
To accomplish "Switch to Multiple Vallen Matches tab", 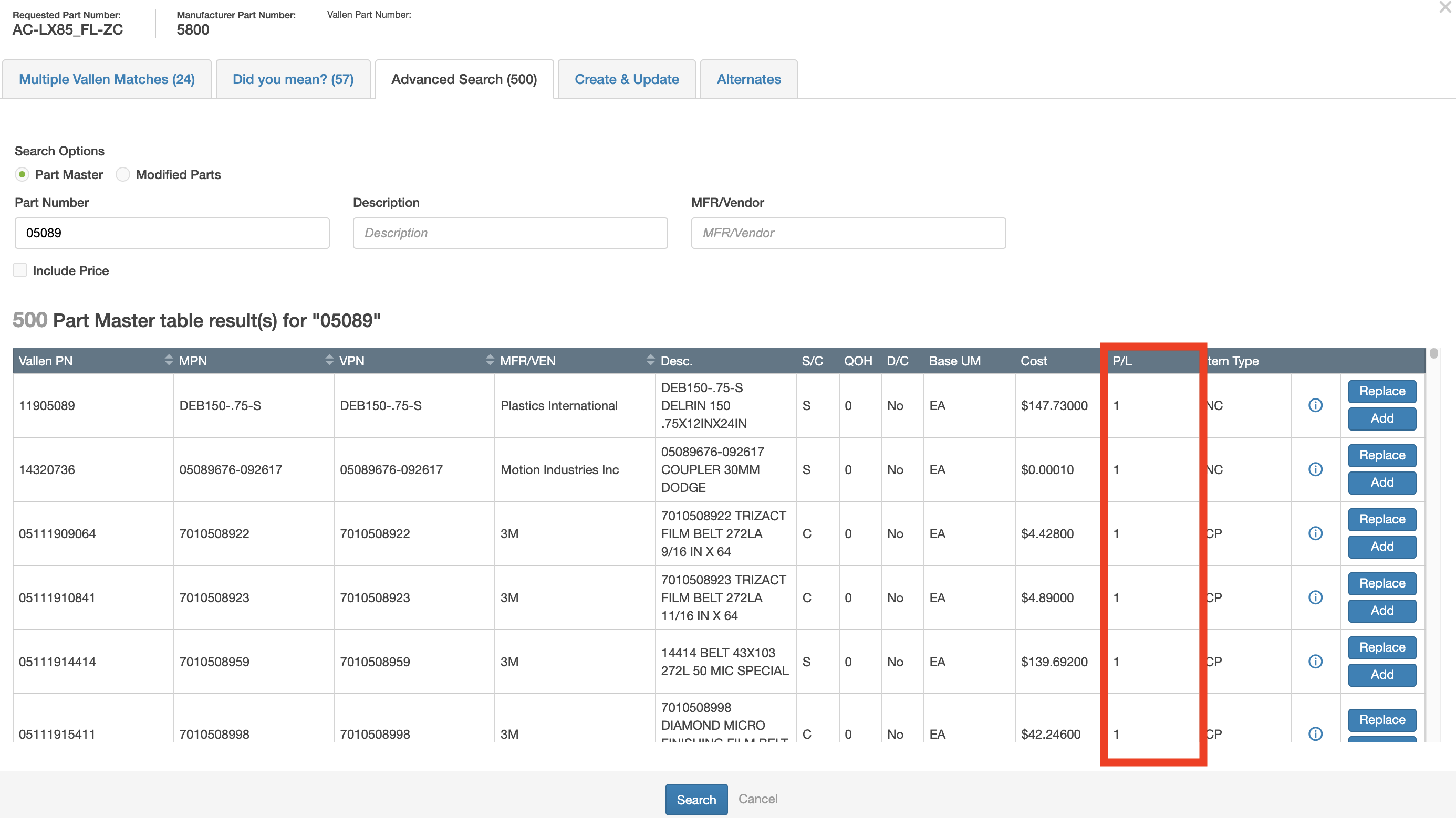I will coord(106,79).
